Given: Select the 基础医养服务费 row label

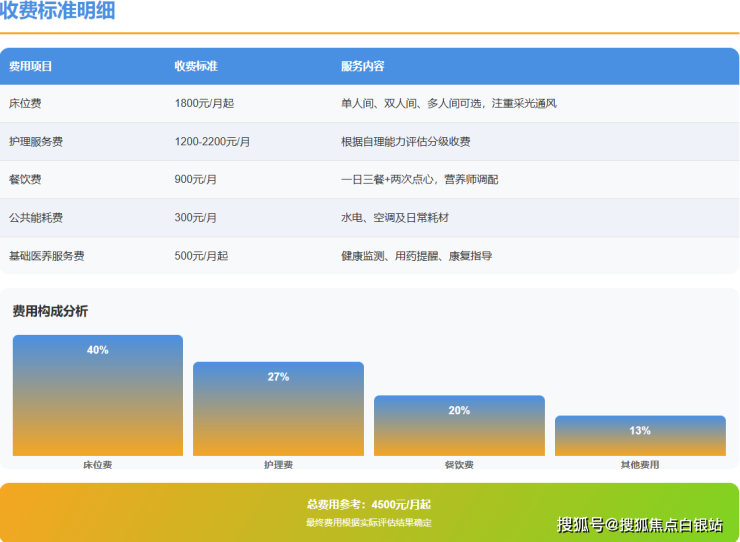Looking at the screenshot, I should pyautogui.click(x=46, y=256).
